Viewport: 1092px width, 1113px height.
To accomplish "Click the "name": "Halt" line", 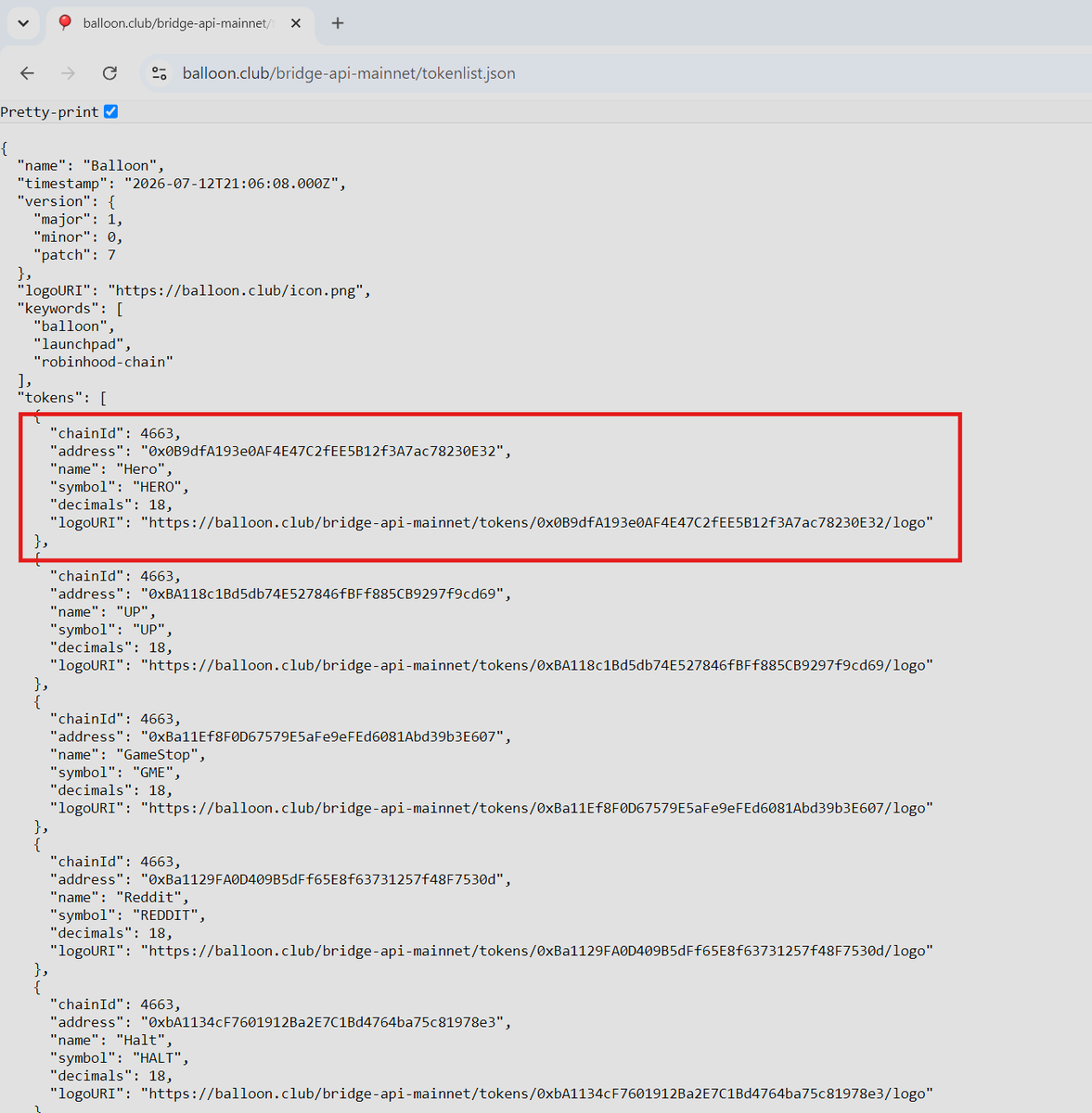I will 111,1041.
